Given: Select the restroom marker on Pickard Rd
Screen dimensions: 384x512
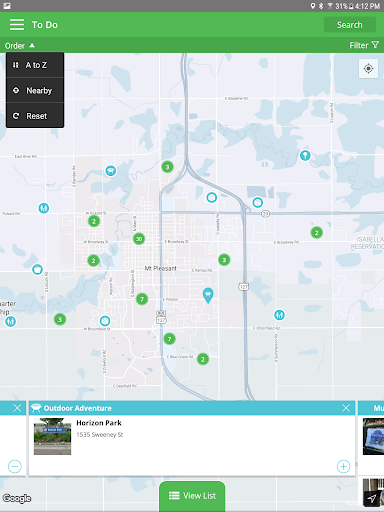Looking at the screenshot, I should tap(44, 208).
